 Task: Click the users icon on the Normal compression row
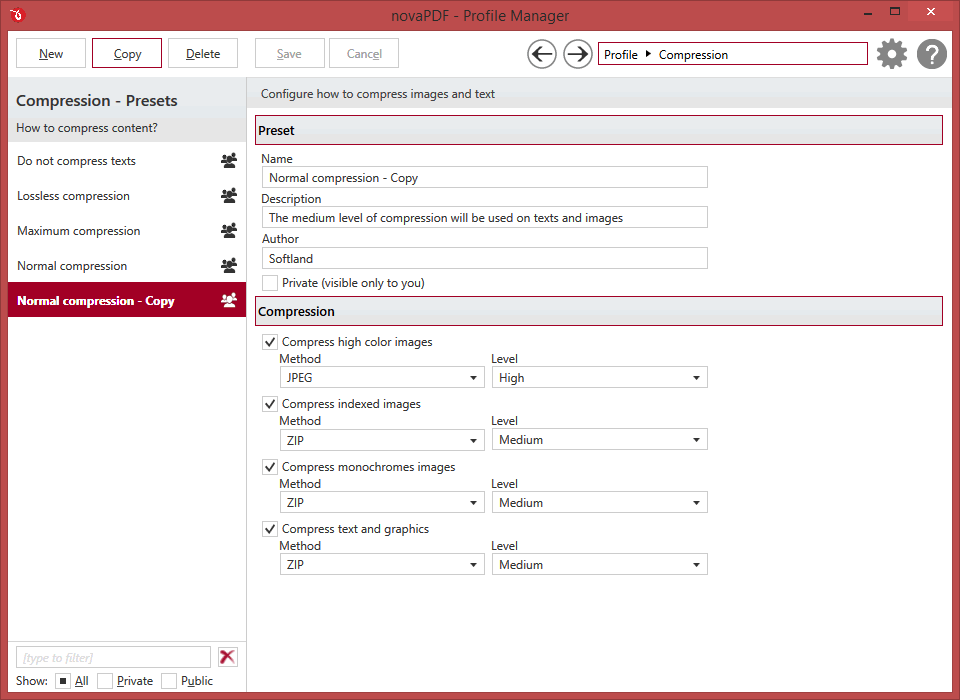(229, 265)
